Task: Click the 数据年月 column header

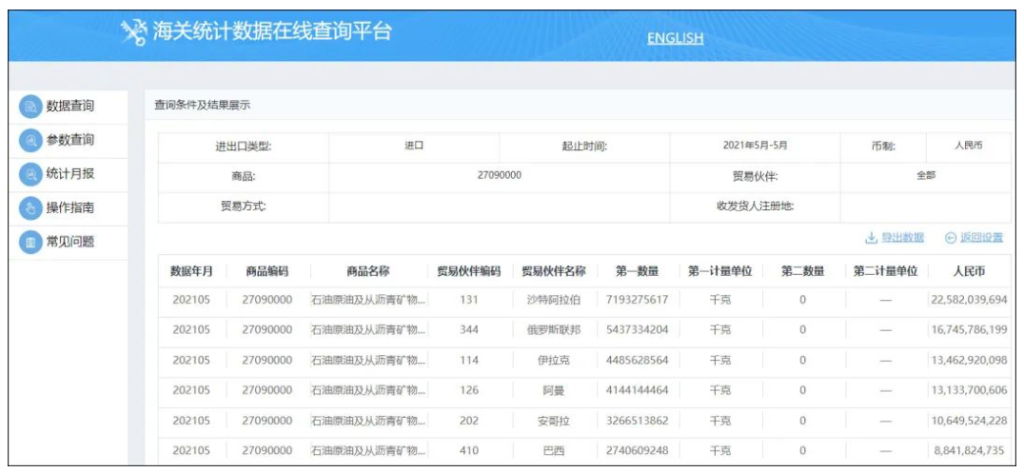Action: (191, 272)
